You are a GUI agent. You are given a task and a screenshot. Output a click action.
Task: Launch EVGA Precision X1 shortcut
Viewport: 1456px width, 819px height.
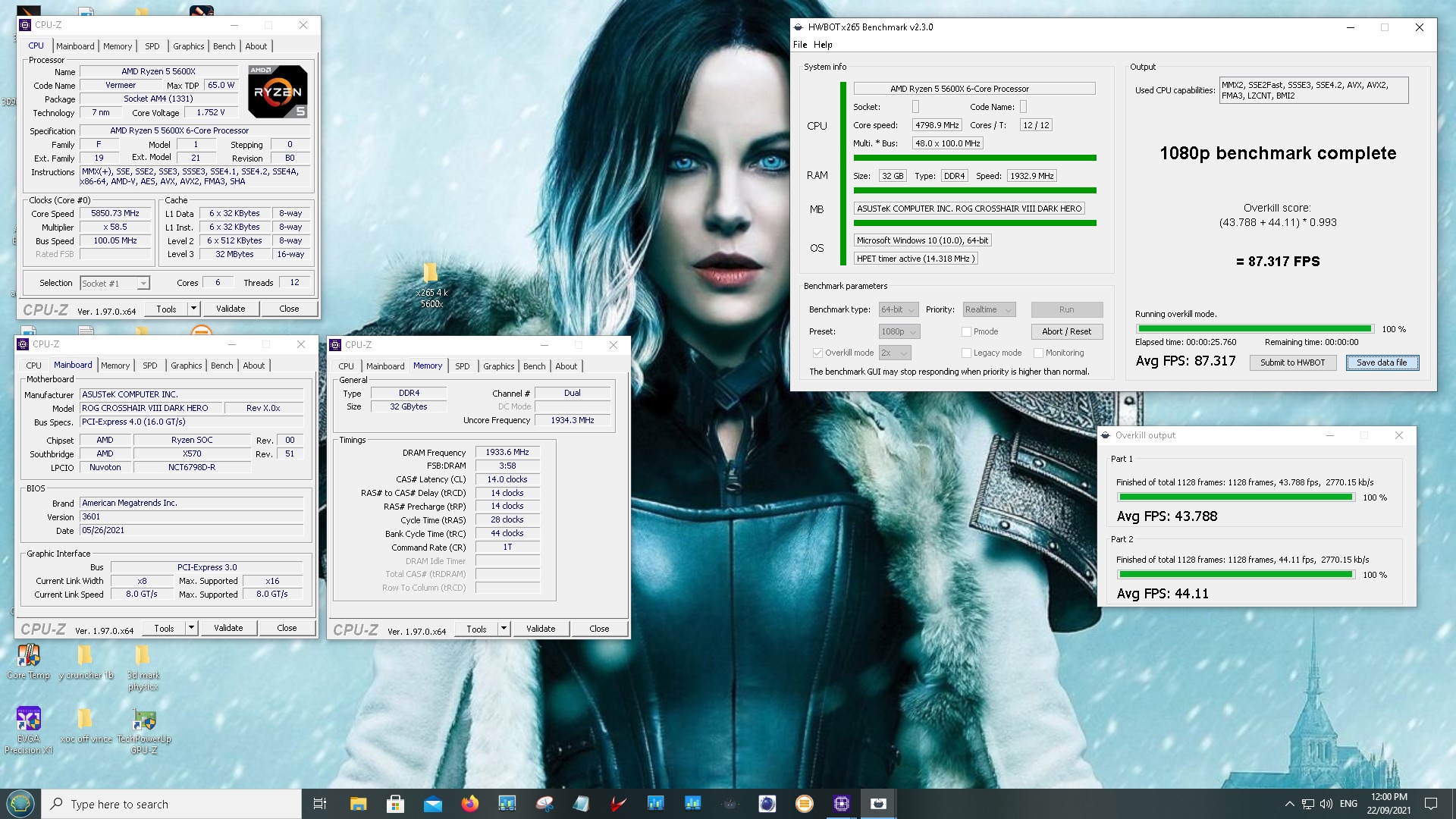click(29, 730)
